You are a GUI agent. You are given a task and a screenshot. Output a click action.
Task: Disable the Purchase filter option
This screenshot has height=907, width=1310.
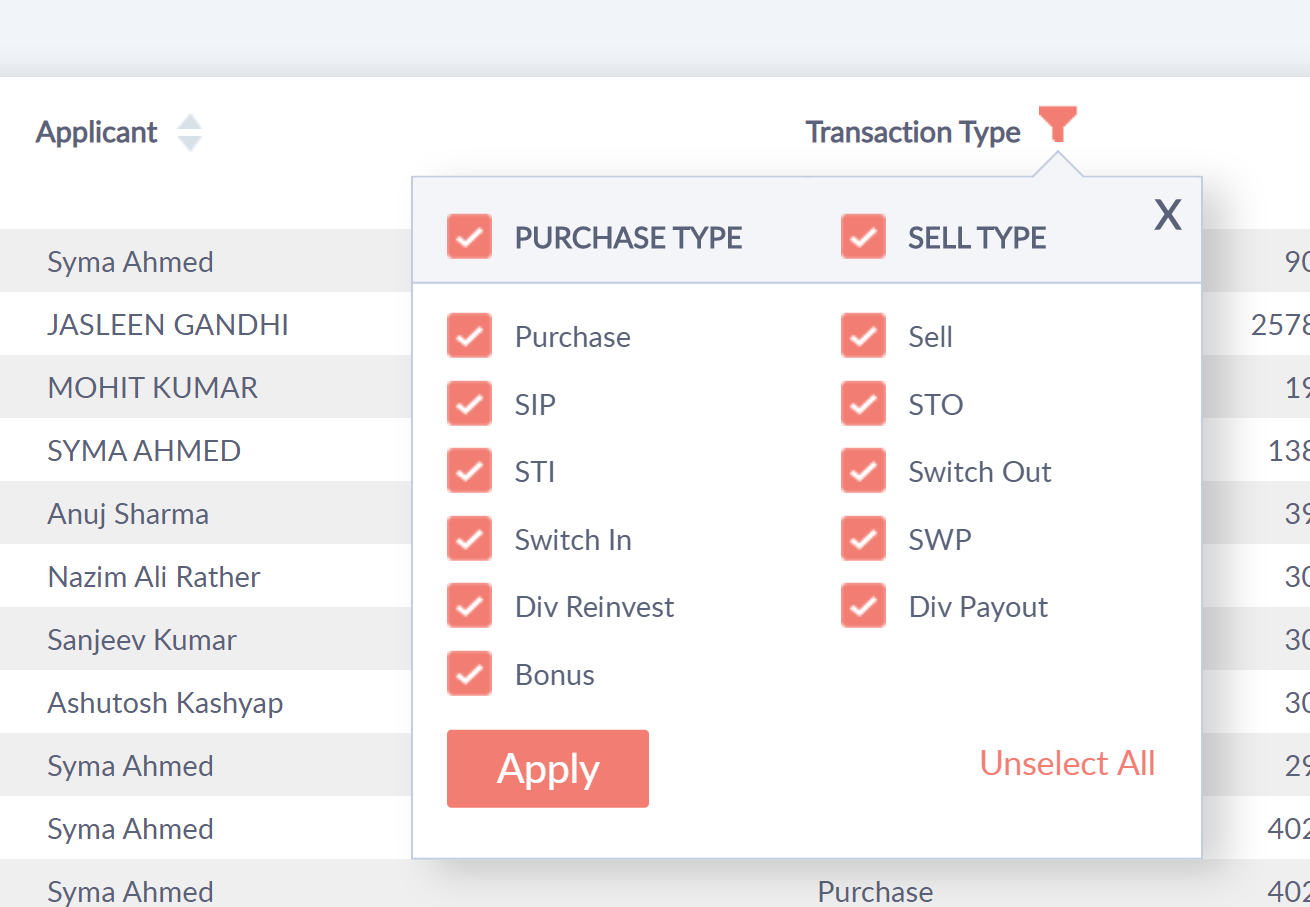tap(469, 335)
